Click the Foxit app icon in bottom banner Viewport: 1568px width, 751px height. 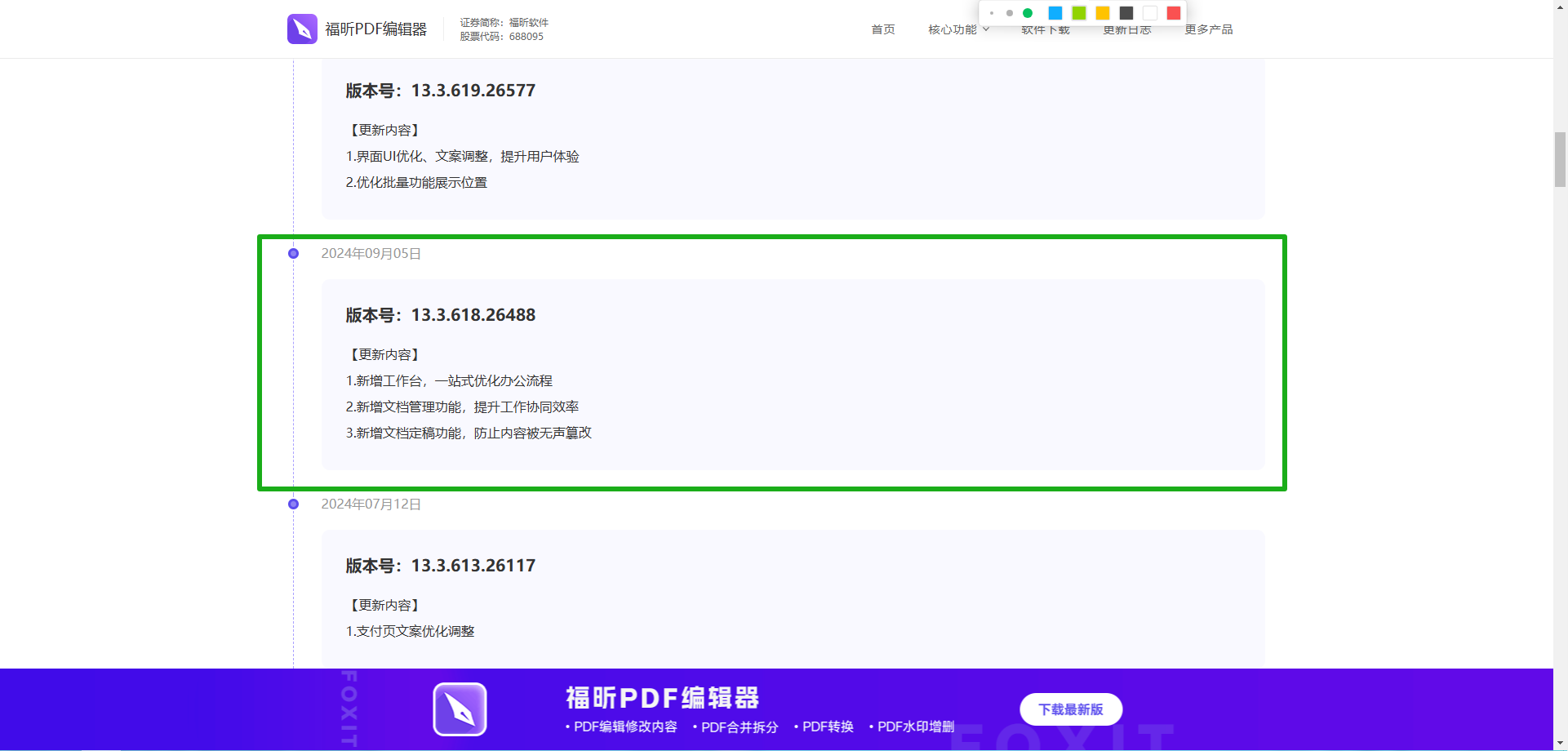point(460,709)
